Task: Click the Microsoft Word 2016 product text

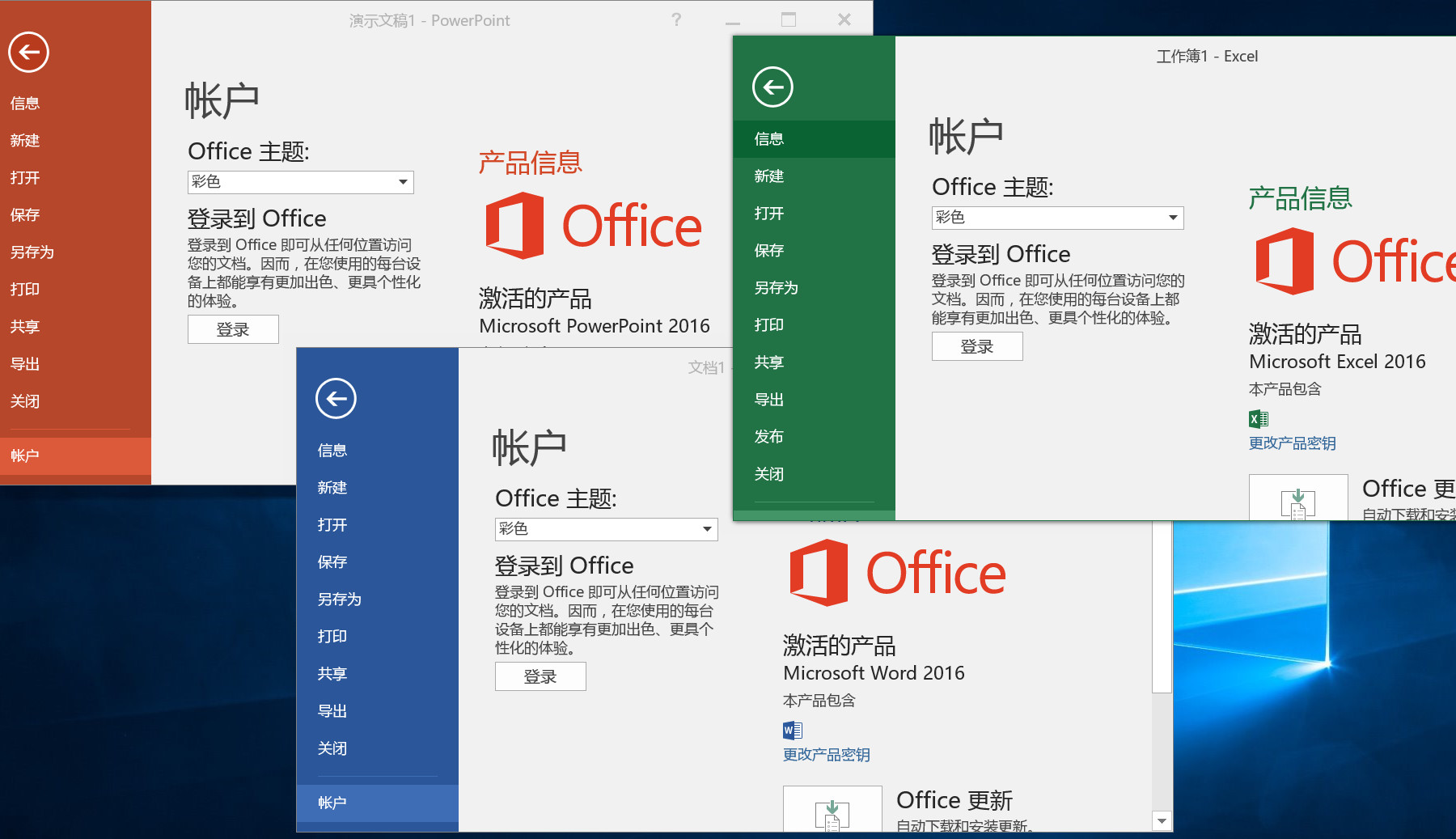Action: click(874, 673)
